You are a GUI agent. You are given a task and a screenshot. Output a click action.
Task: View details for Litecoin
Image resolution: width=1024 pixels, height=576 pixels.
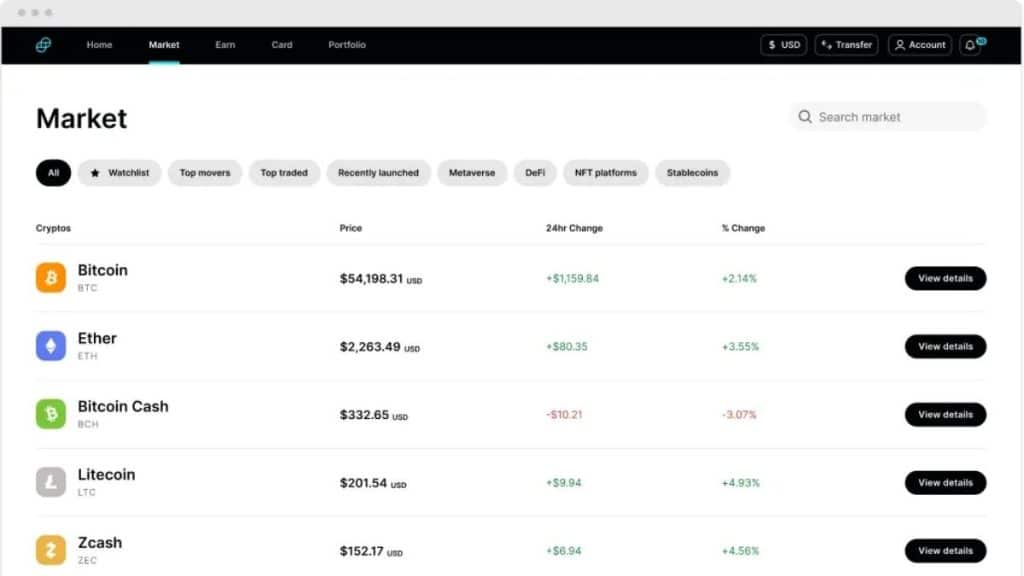point(945,483)
